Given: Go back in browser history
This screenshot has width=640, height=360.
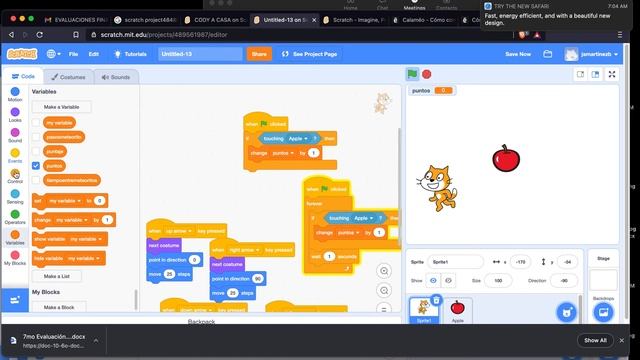Looking at the screenshot, I should point(11,35).
